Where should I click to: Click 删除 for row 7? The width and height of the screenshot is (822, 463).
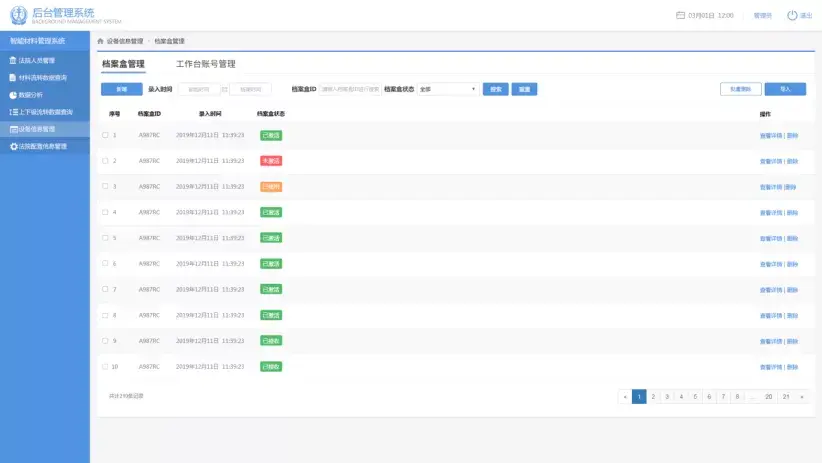tap(792, 290)
